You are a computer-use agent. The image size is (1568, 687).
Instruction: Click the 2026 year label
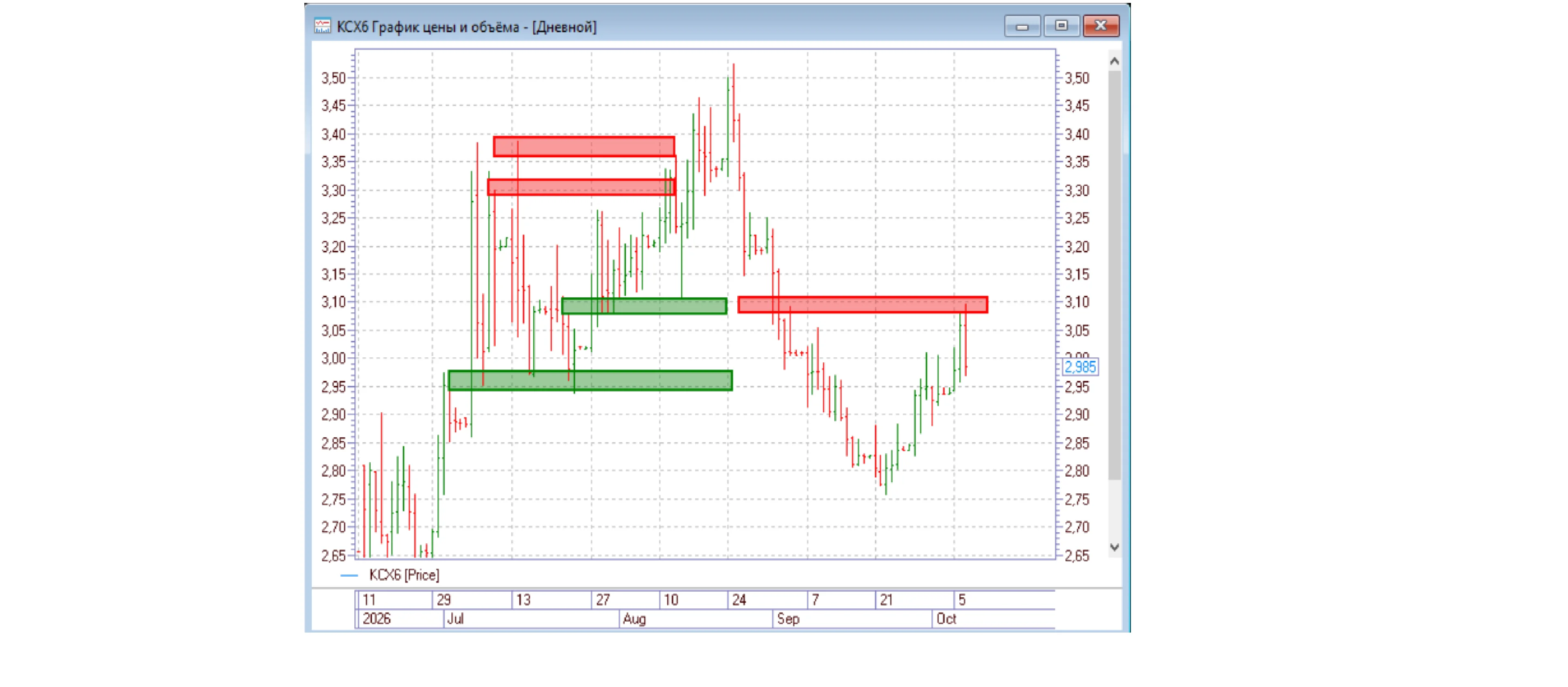point(376,619)
